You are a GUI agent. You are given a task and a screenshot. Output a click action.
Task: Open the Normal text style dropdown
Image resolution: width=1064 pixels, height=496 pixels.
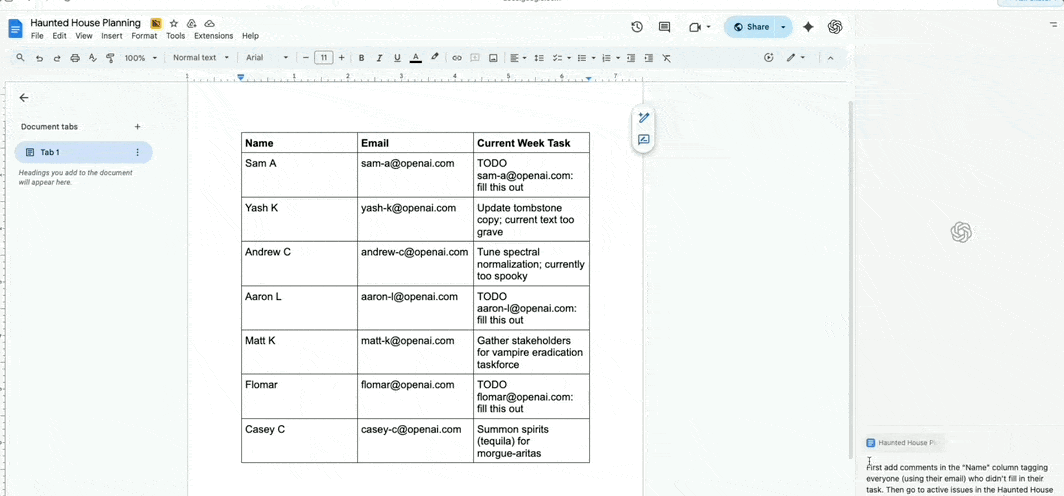coord(201,58)
